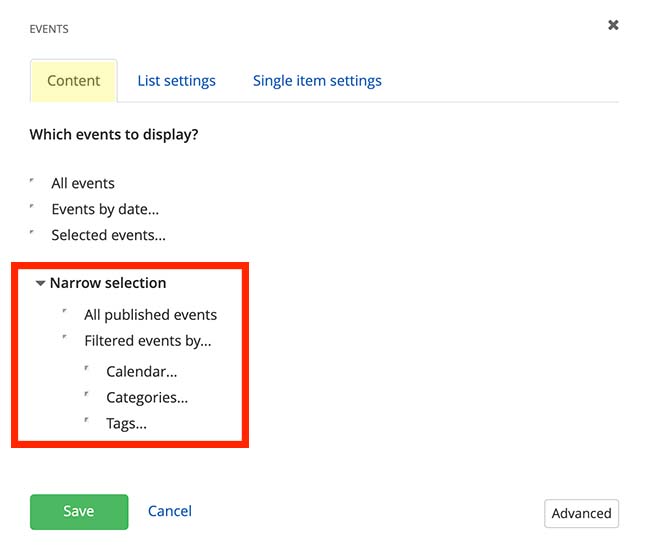Image resolution: width=650 pixels, height=549 pixels.
Task: Click the 'Narrow selection' label text
Action: (x=108, y=283)
